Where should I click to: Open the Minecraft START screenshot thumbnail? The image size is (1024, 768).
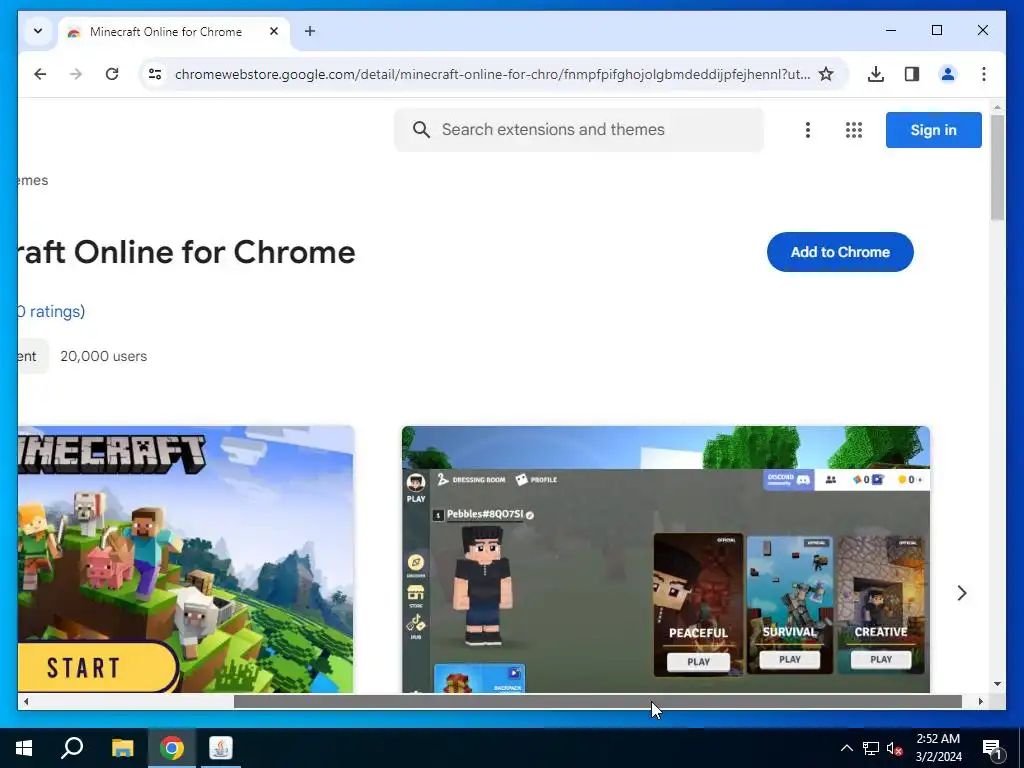[186, 559]
